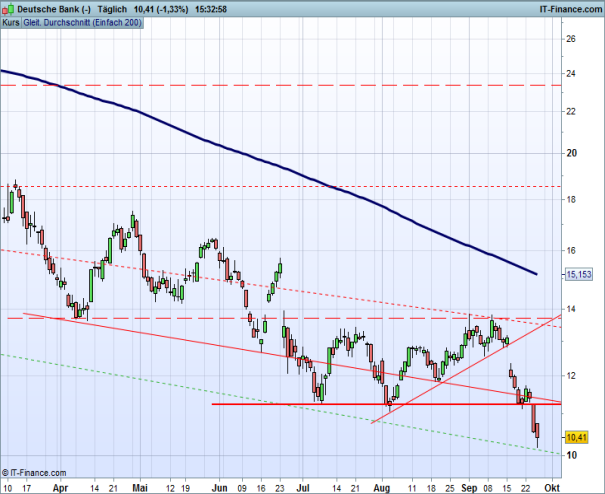
Task: Click the yellow 10,41 current price tag
Action: [576, 437]
